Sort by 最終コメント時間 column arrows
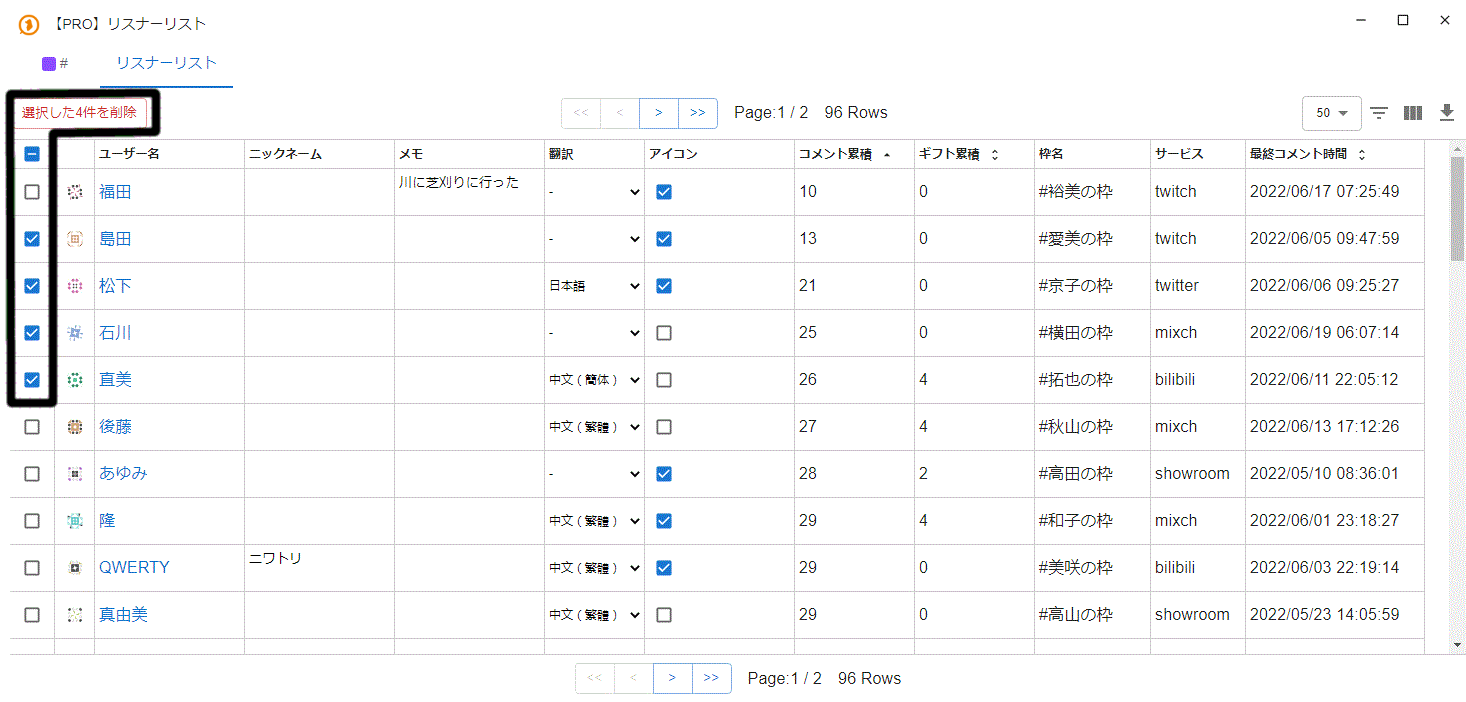This screenshot has height=702, width=1466. (x=1362, y=155)
